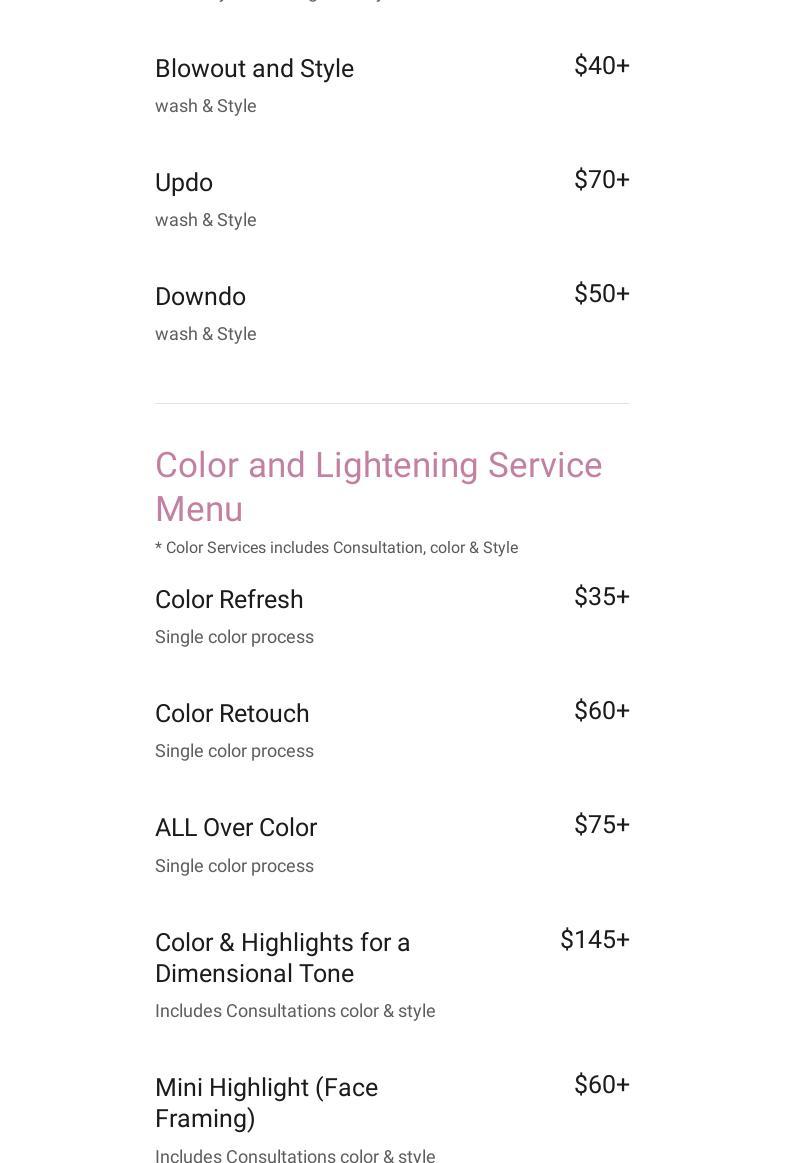Select Color & Highlights for a Dimensional Tone
The image size is (785, 1163).
click(282, 958)
